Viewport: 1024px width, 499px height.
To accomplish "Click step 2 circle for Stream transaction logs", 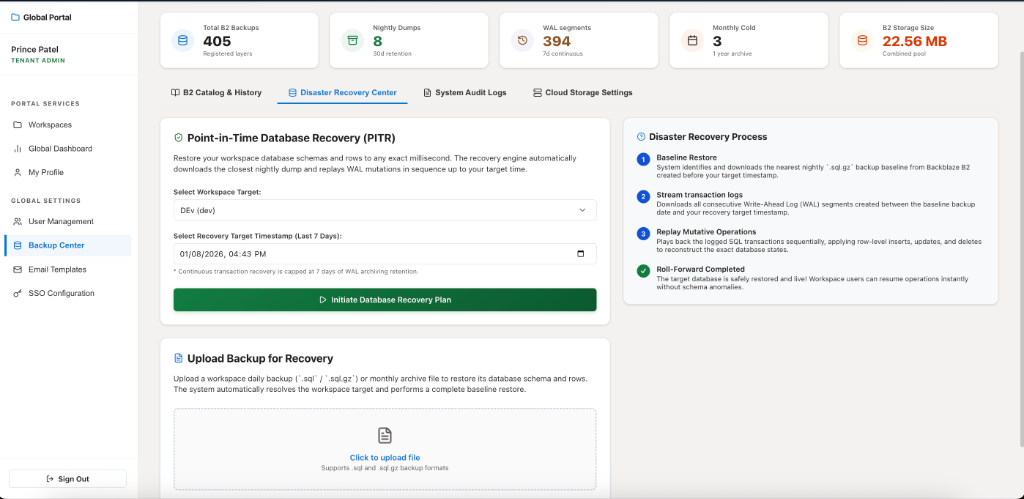I will [643, 197].
